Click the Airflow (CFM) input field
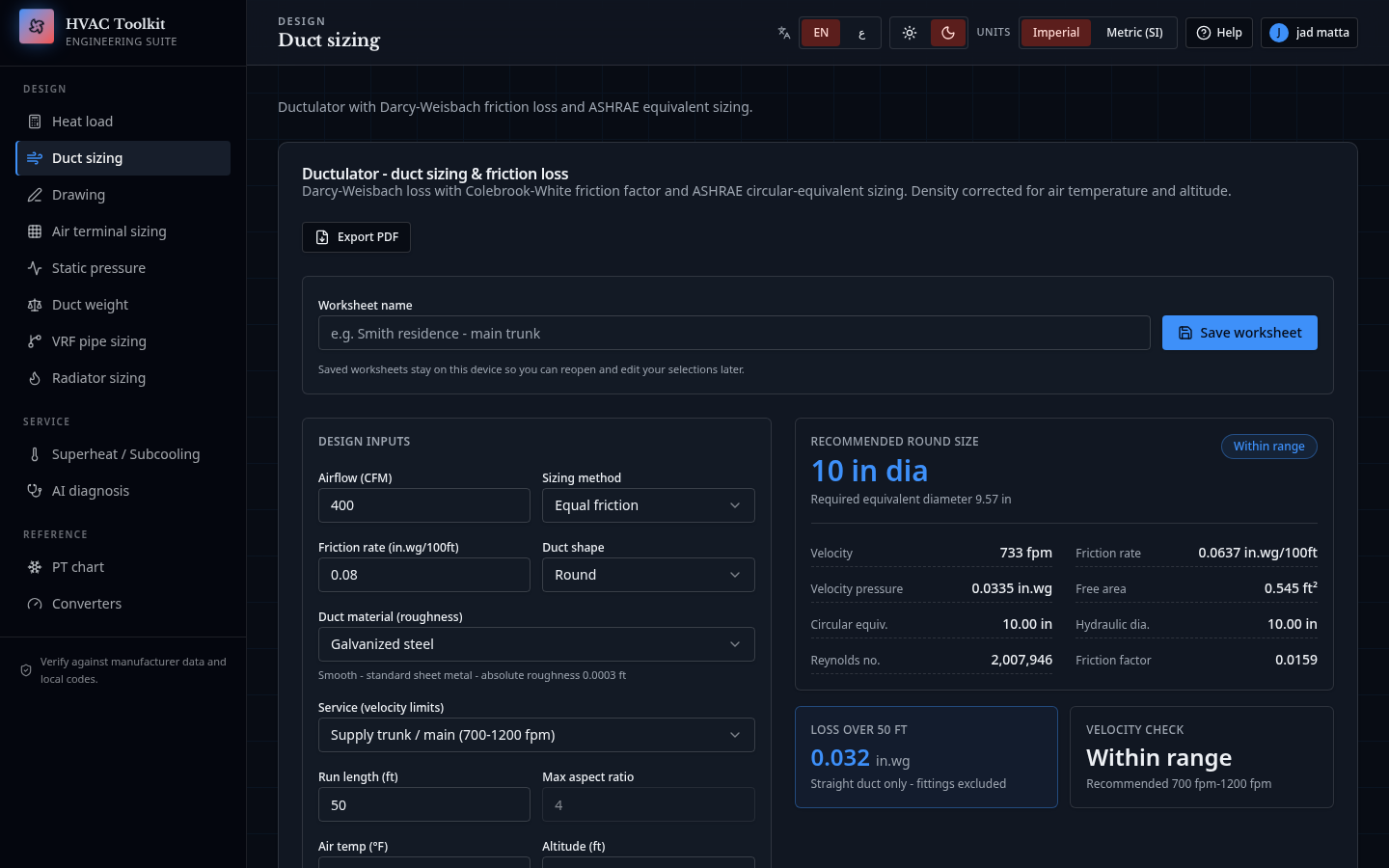Viewport: 1389px width, 868px height. point(424,505)
